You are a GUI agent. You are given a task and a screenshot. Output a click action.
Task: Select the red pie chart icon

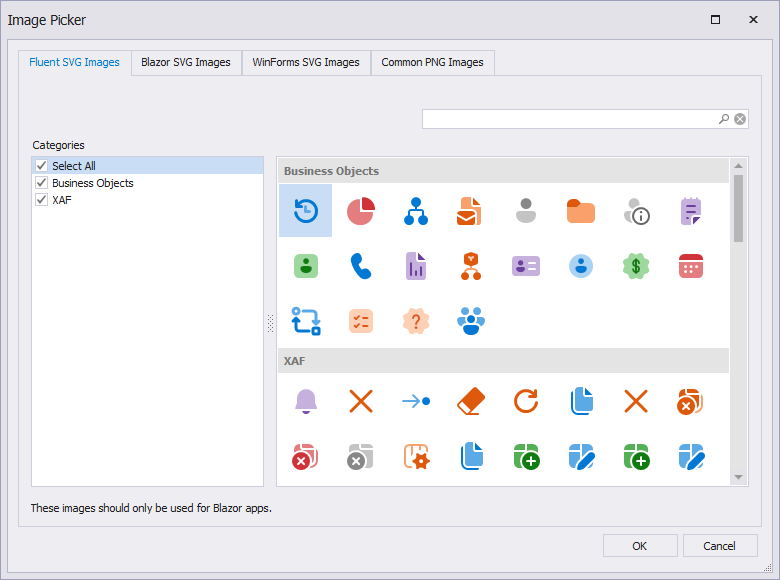(360, 211)
